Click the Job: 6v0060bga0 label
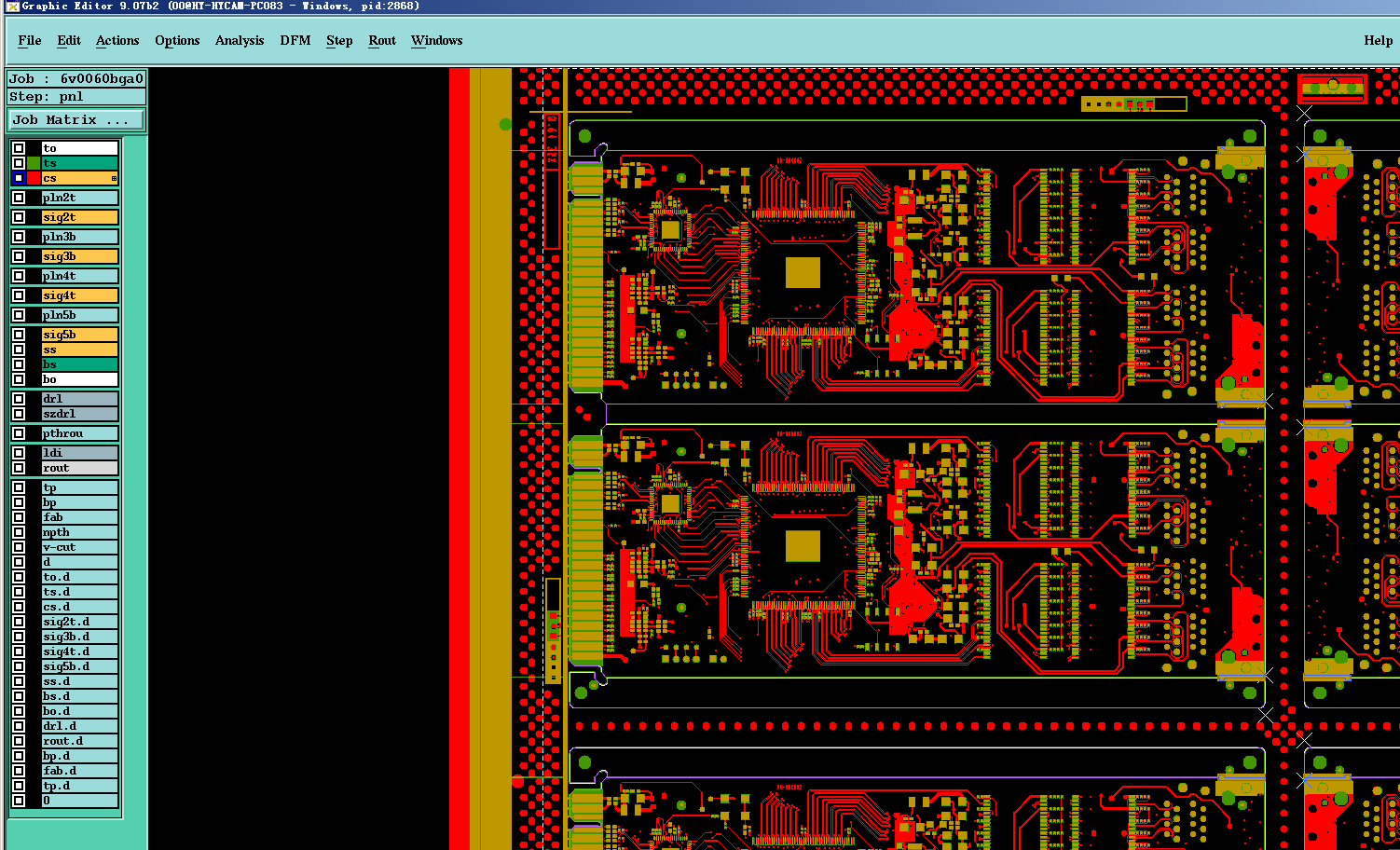The image size is (1400, 850). (x=76, y=79)
